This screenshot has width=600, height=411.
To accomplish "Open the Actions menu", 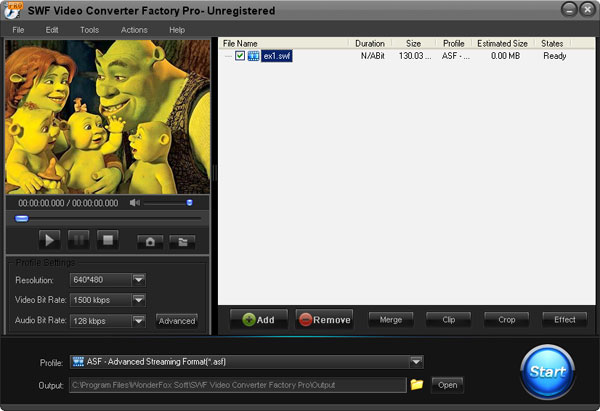I will click(x=134, y=30).
